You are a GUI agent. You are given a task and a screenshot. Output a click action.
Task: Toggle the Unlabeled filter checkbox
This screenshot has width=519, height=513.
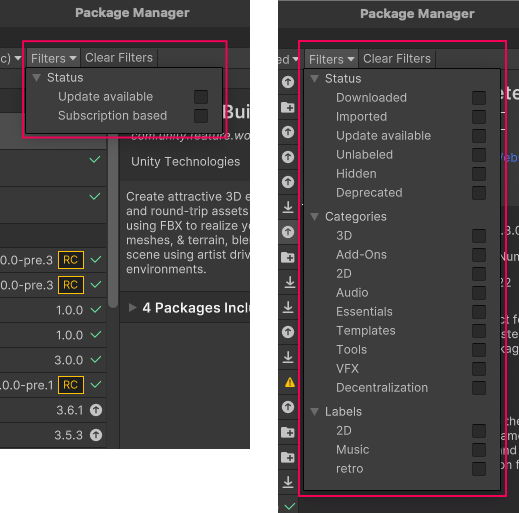pos(479,155)
